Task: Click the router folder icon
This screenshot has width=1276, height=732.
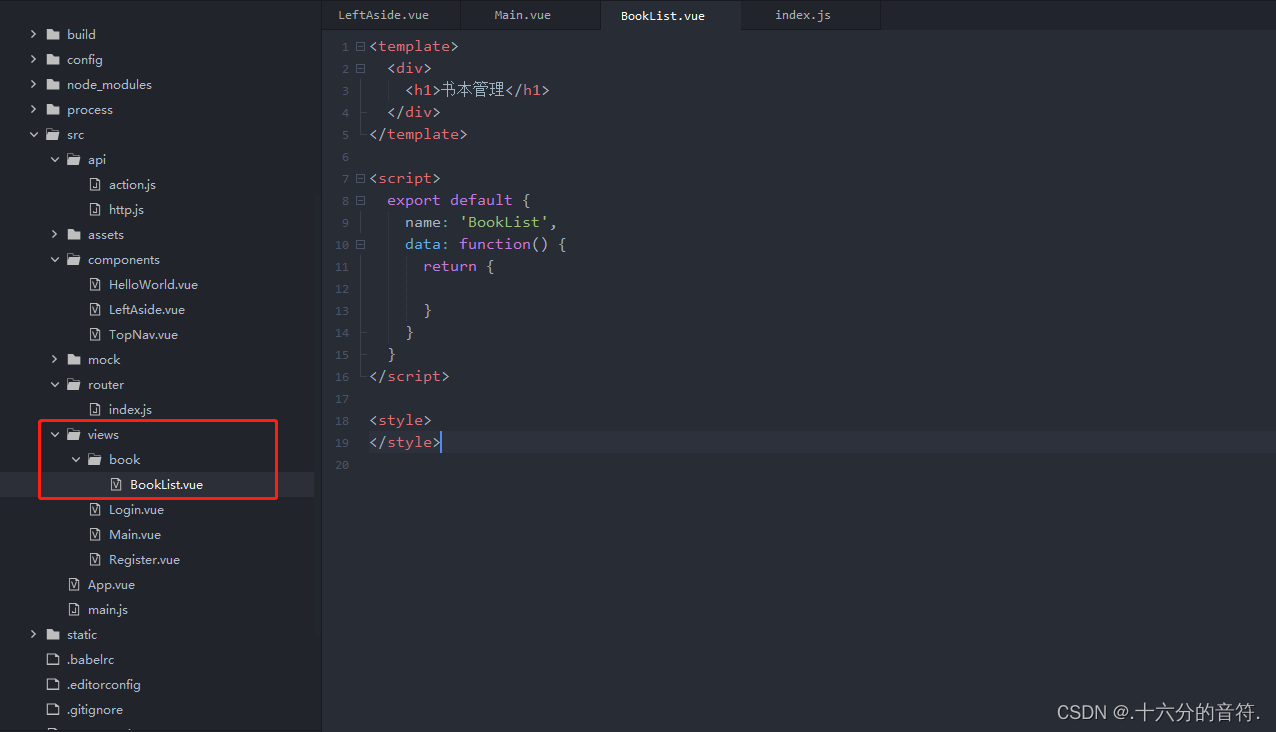Action: 74,384
